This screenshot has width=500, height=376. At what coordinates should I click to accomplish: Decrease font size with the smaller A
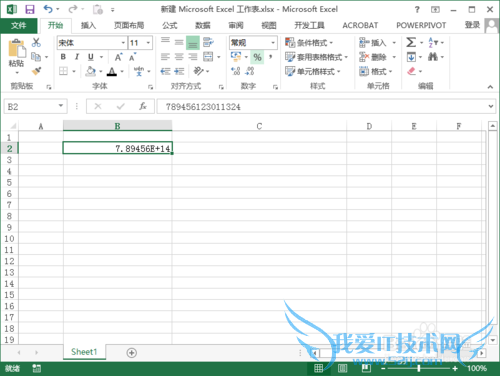click(133, 57)
